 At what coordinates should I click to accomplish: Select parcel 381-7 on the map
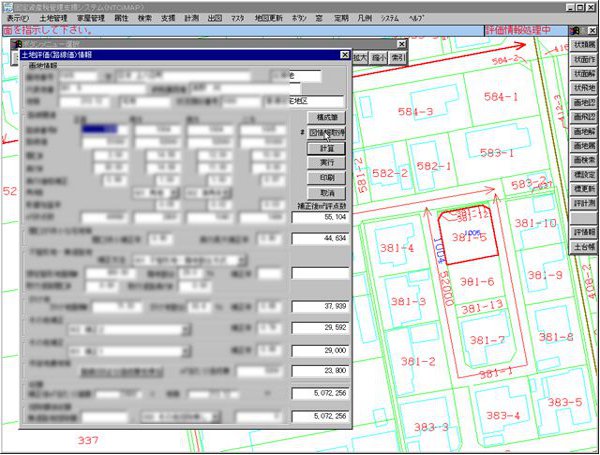coord(487,340)
